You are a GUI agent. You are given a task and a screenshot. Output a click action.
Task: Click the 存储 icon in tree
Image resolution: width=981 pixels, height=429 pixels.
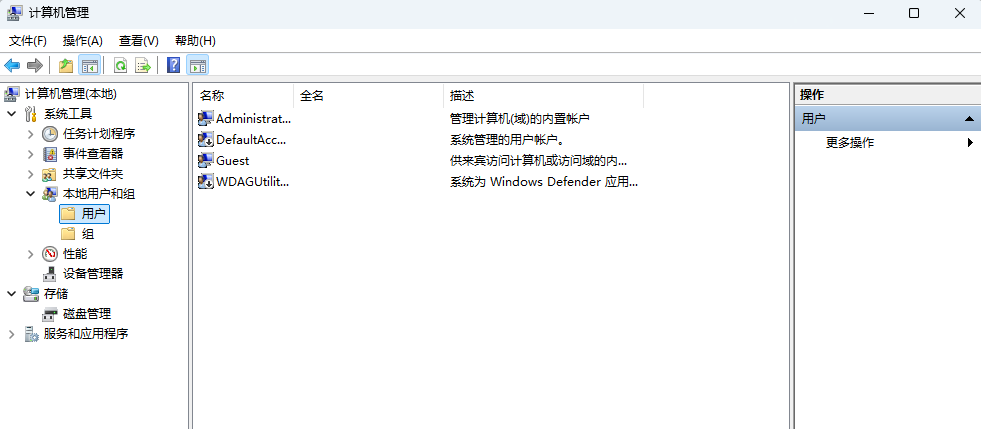31,294
